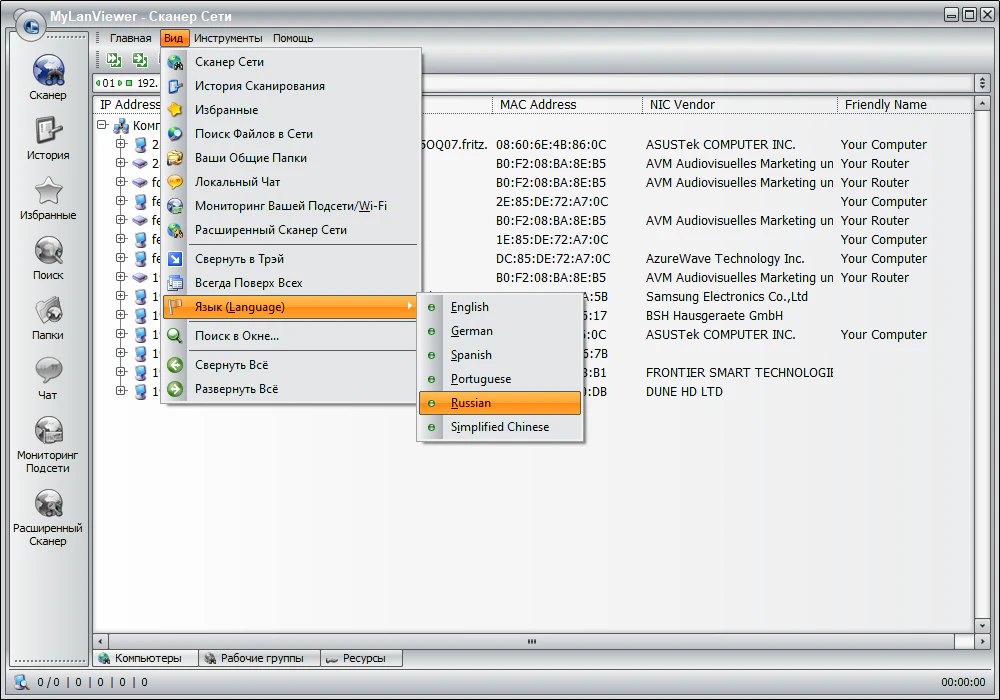1000x700 pixels.
Task: Collapse the root computers tree node
Action: click(103, 126)
